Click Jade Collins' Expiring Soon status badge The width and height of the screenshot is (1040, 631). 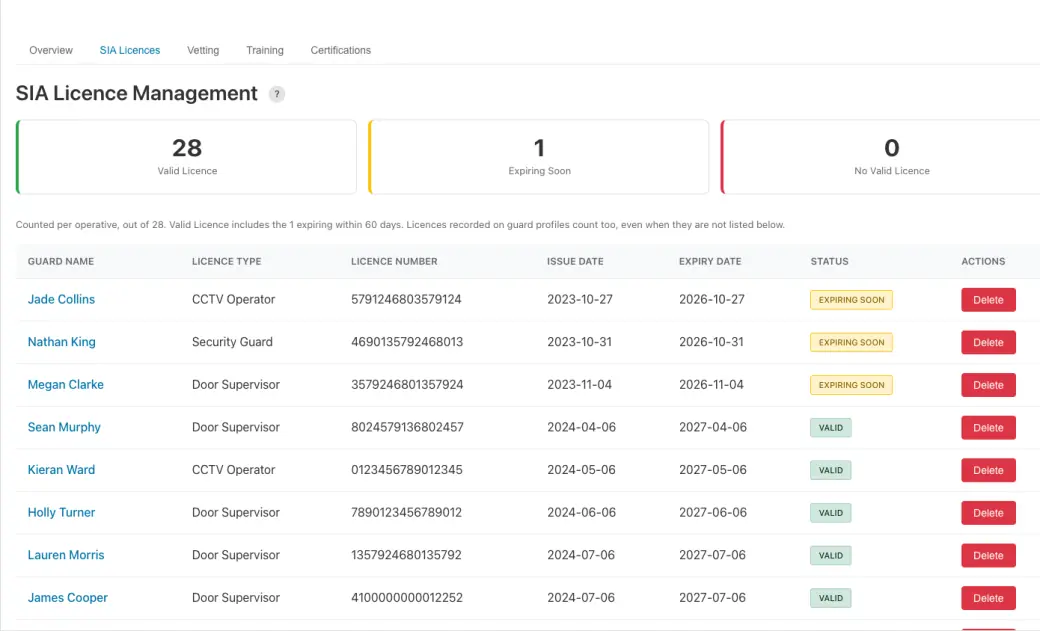pyautogui.click(x=852, y=300)
